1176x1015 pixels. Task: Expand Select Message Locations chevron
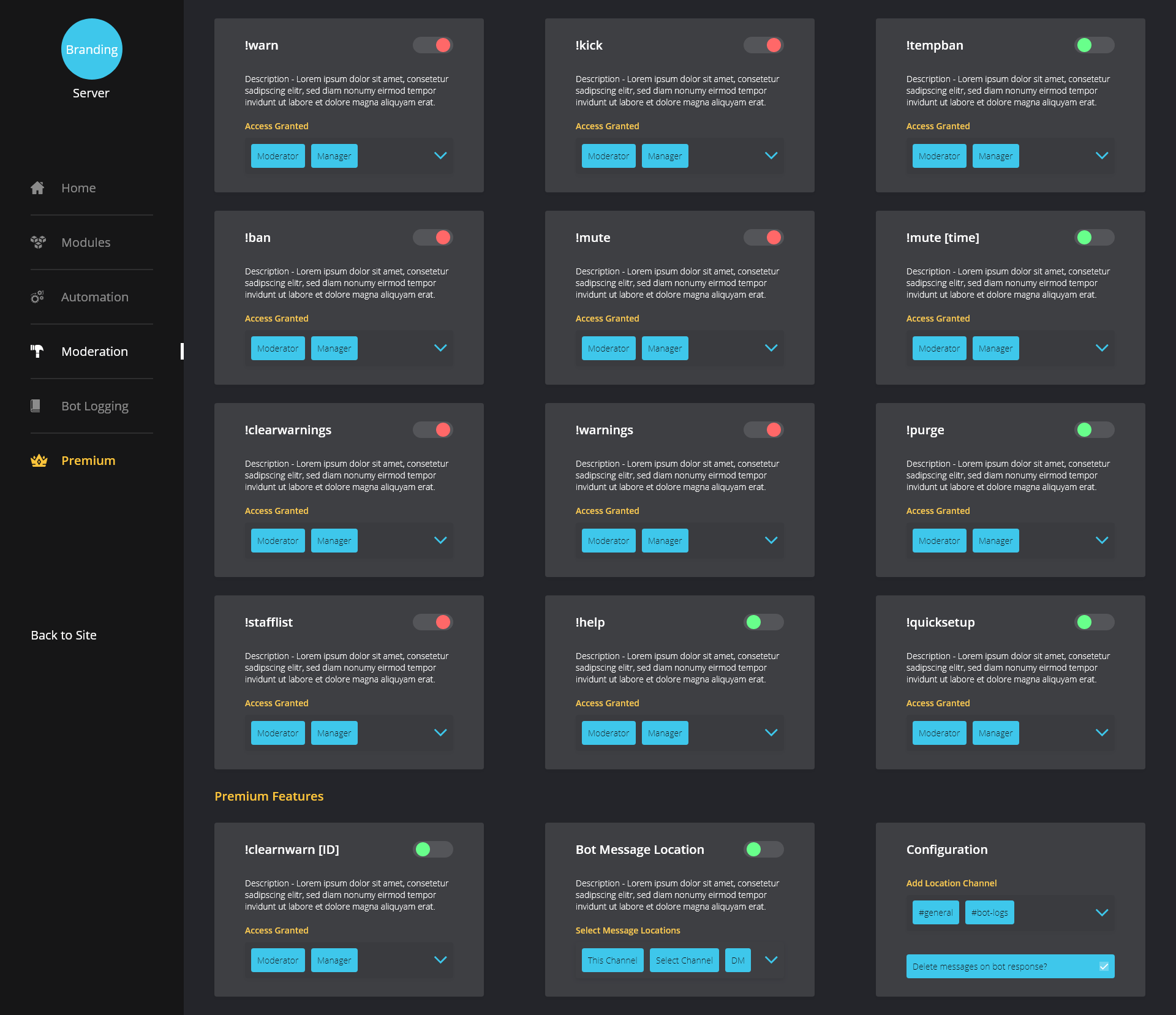771,960
